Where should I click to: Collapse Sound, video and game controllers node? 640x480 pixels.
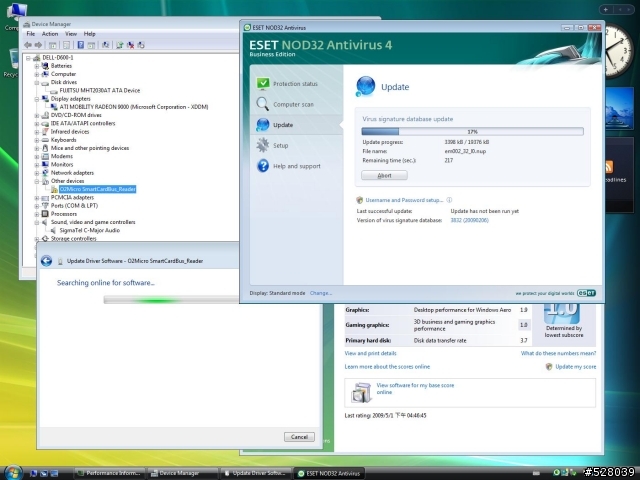[x=37, y=222]
